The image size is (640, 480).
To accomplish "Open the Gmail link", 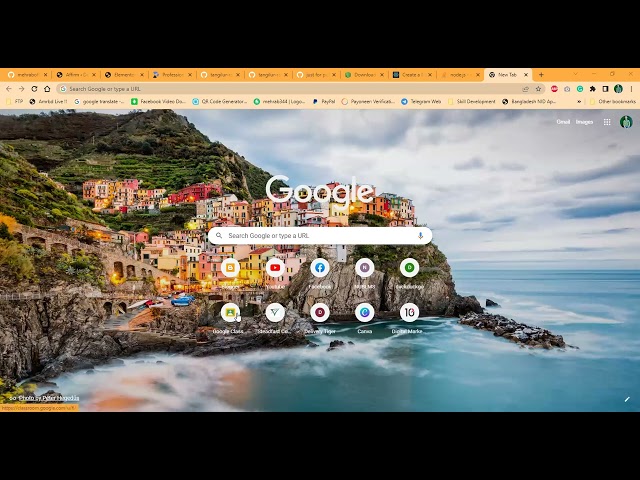I will (x=563, y=122).
